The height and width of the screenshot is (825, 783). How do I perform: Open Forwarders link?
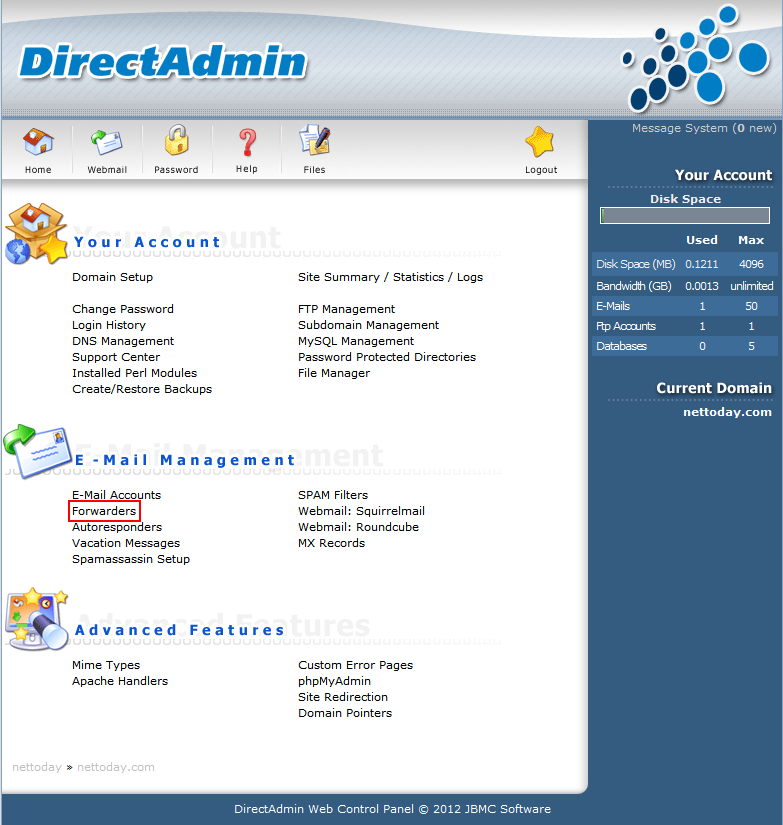pyautogui.click(x=104, y=511)
